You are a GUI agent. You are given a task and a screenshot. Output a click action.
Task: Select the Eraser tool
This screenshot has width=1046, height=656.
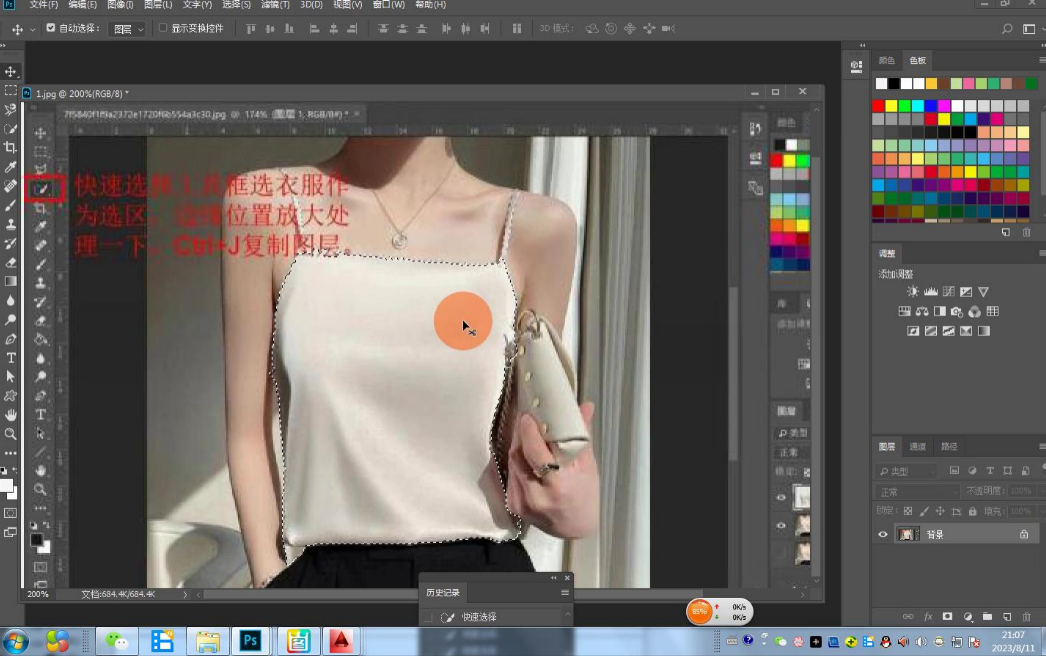point(11,262)
